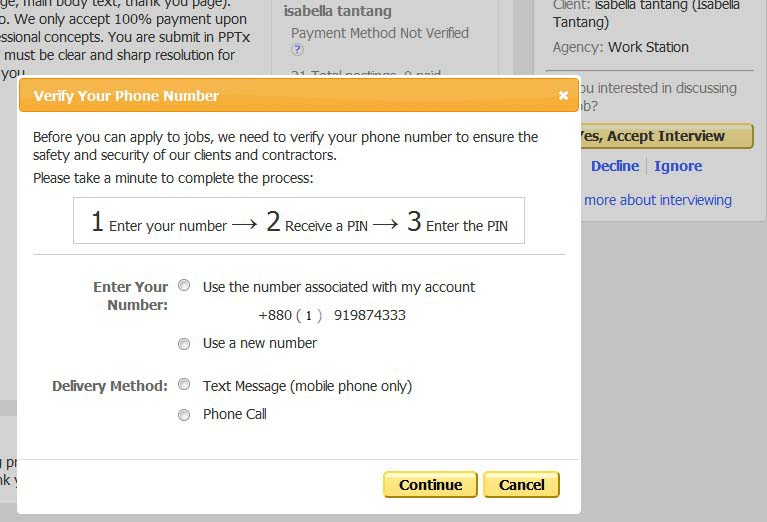
Task: Click the Continue button
Action: point(430,484)
